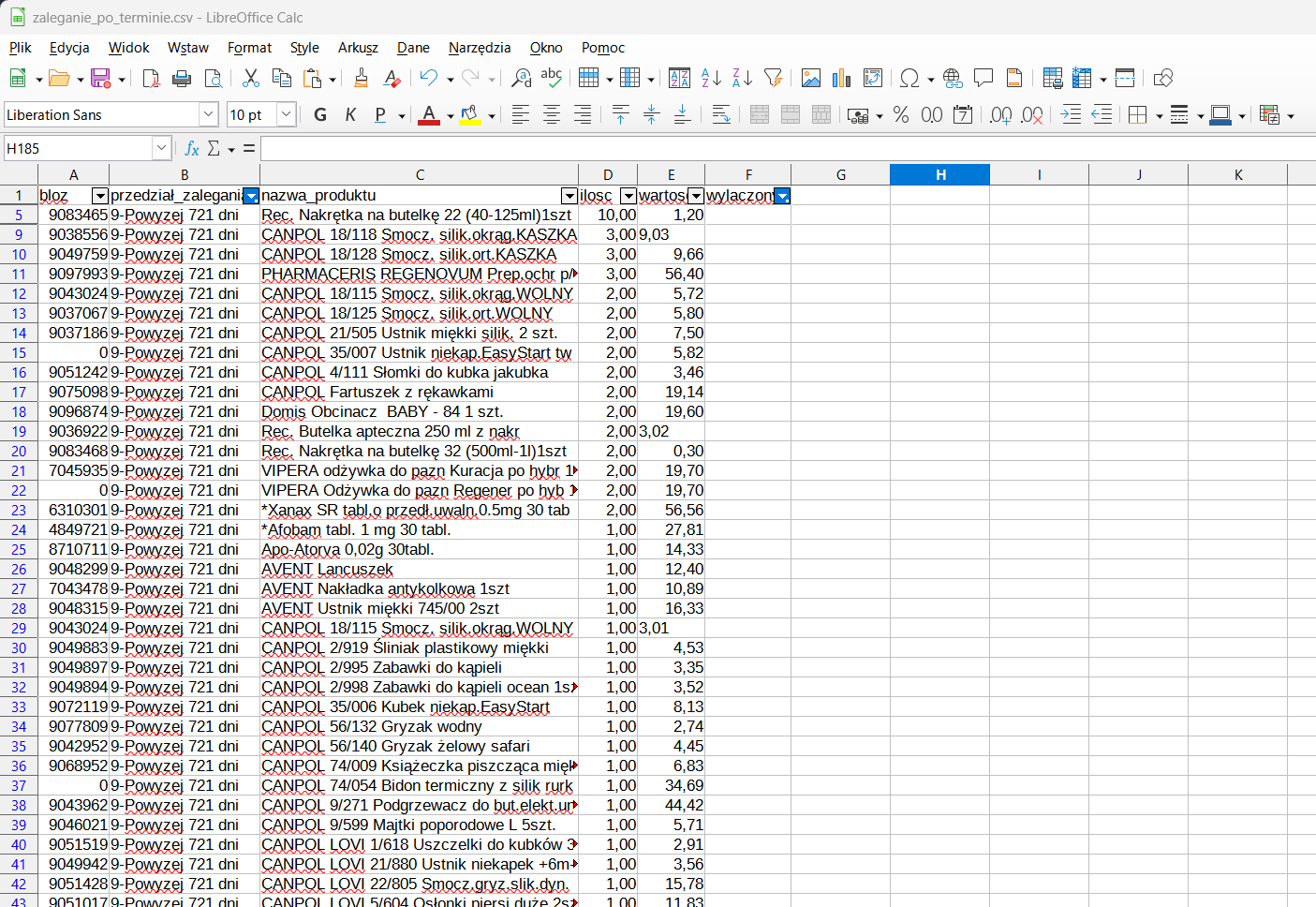The width and height of the screenshot is (1316, 907).
Task: Open the Narzędzia menu
Action: click(480, 48)
